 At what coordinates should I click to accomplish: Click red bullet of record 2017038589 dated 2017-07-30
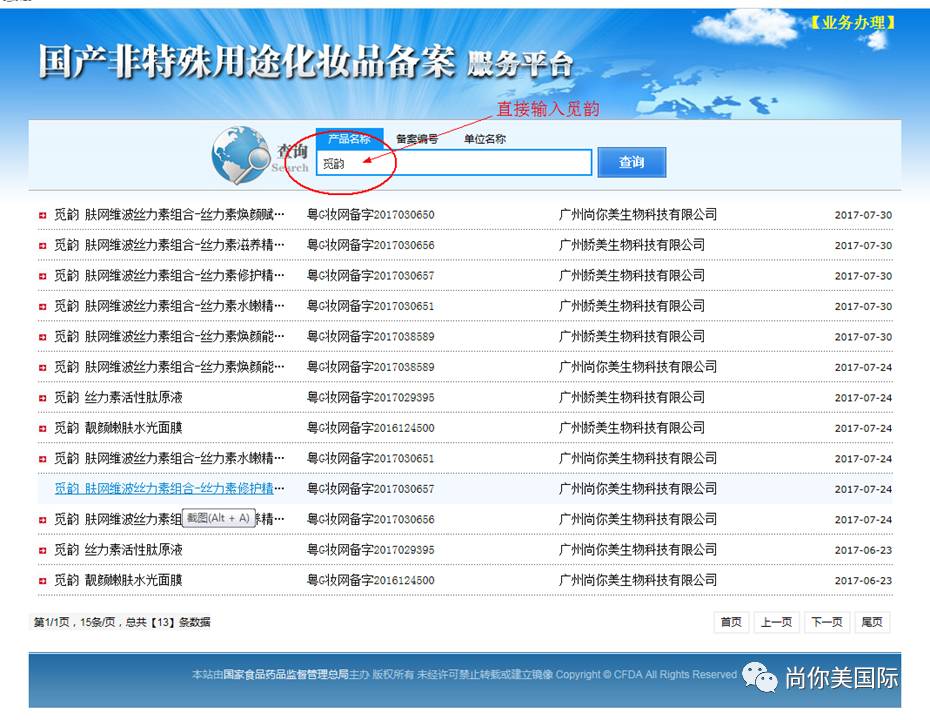(x=42, y=336)
